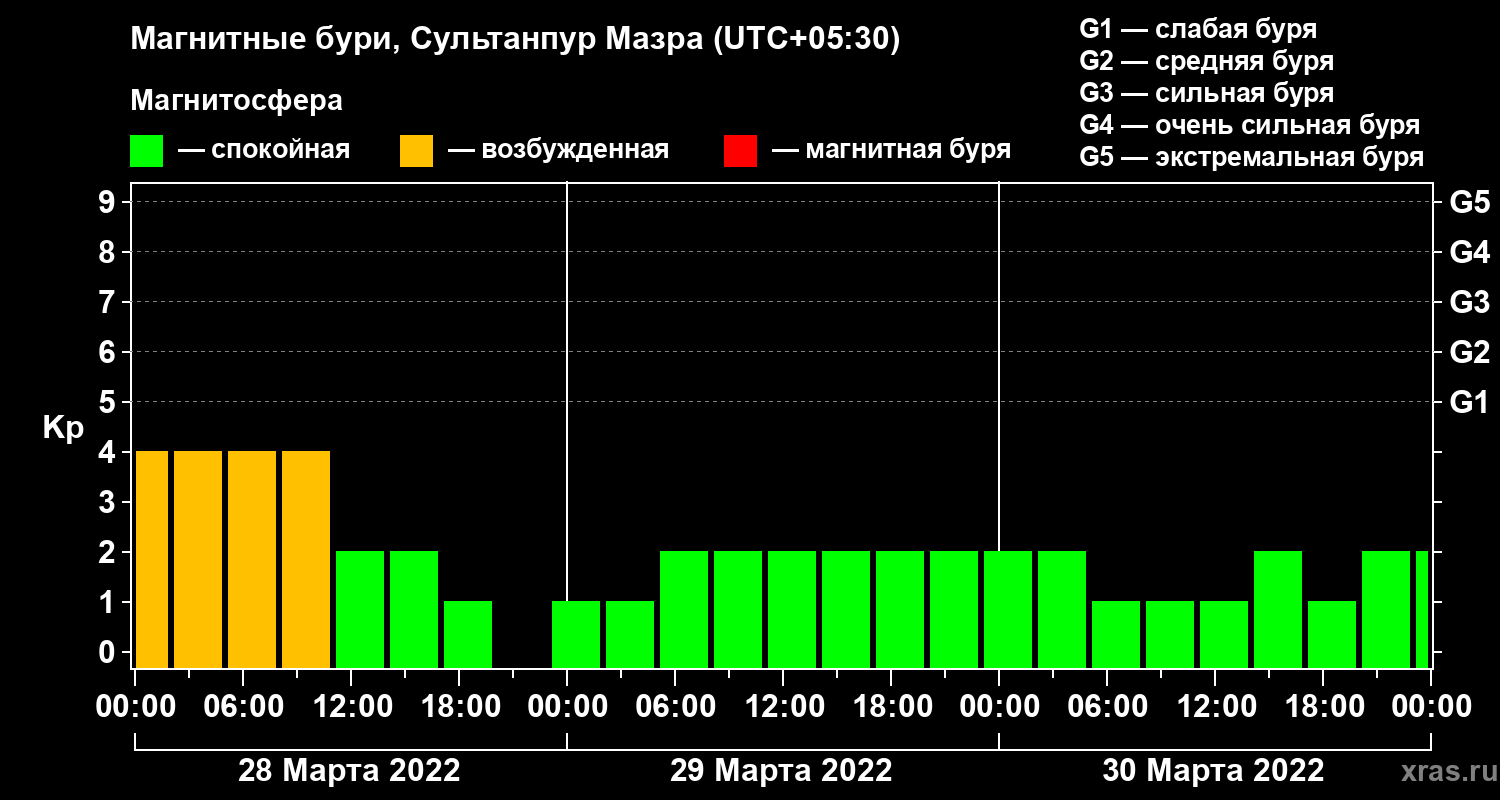The height and width of the screenshot is (800, 1500).
Task: Click the last orange Kp 4 bar before 12:00
Action: [x=306, y=559]
